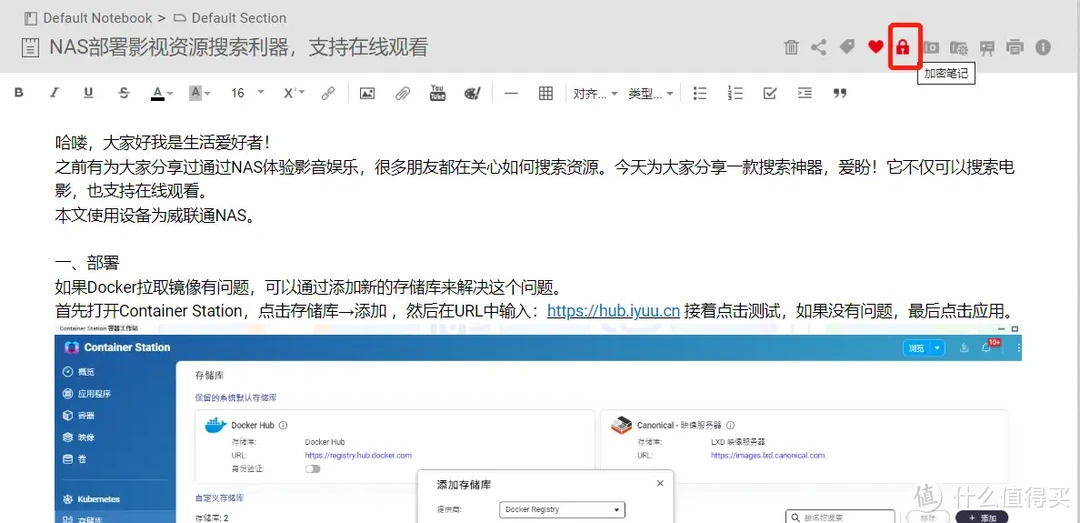
Task: Open the 类型 type dropdown
Action: point(650,93)
